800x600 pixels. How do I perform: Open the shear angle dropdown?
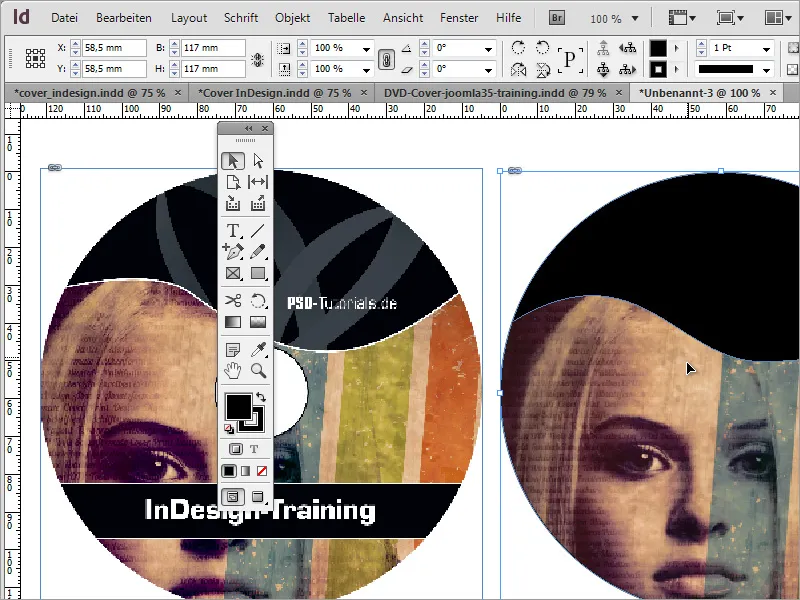click(x=488, y=69)
